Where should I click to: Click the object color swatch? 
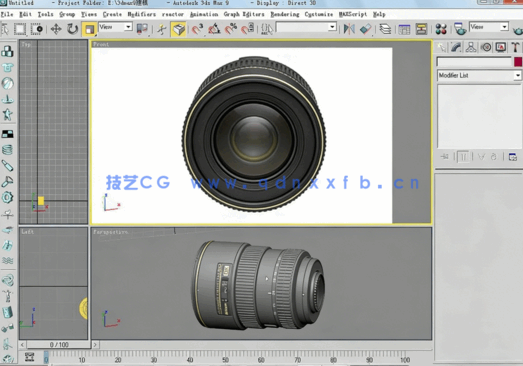tap(518, 62)
